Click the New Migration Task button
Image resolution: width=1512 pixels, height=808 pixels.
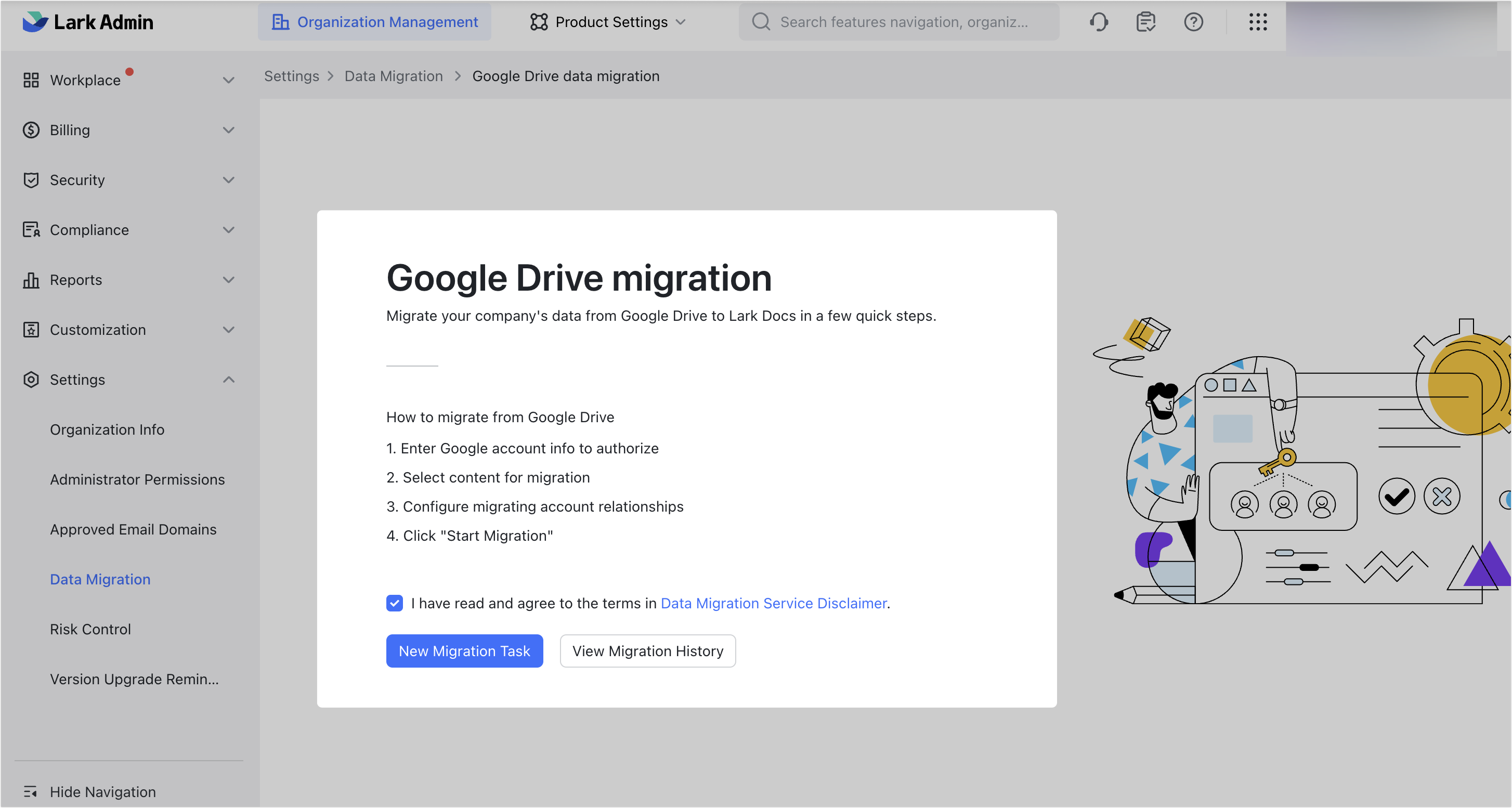pyautogui.click(x=464, y=651)
